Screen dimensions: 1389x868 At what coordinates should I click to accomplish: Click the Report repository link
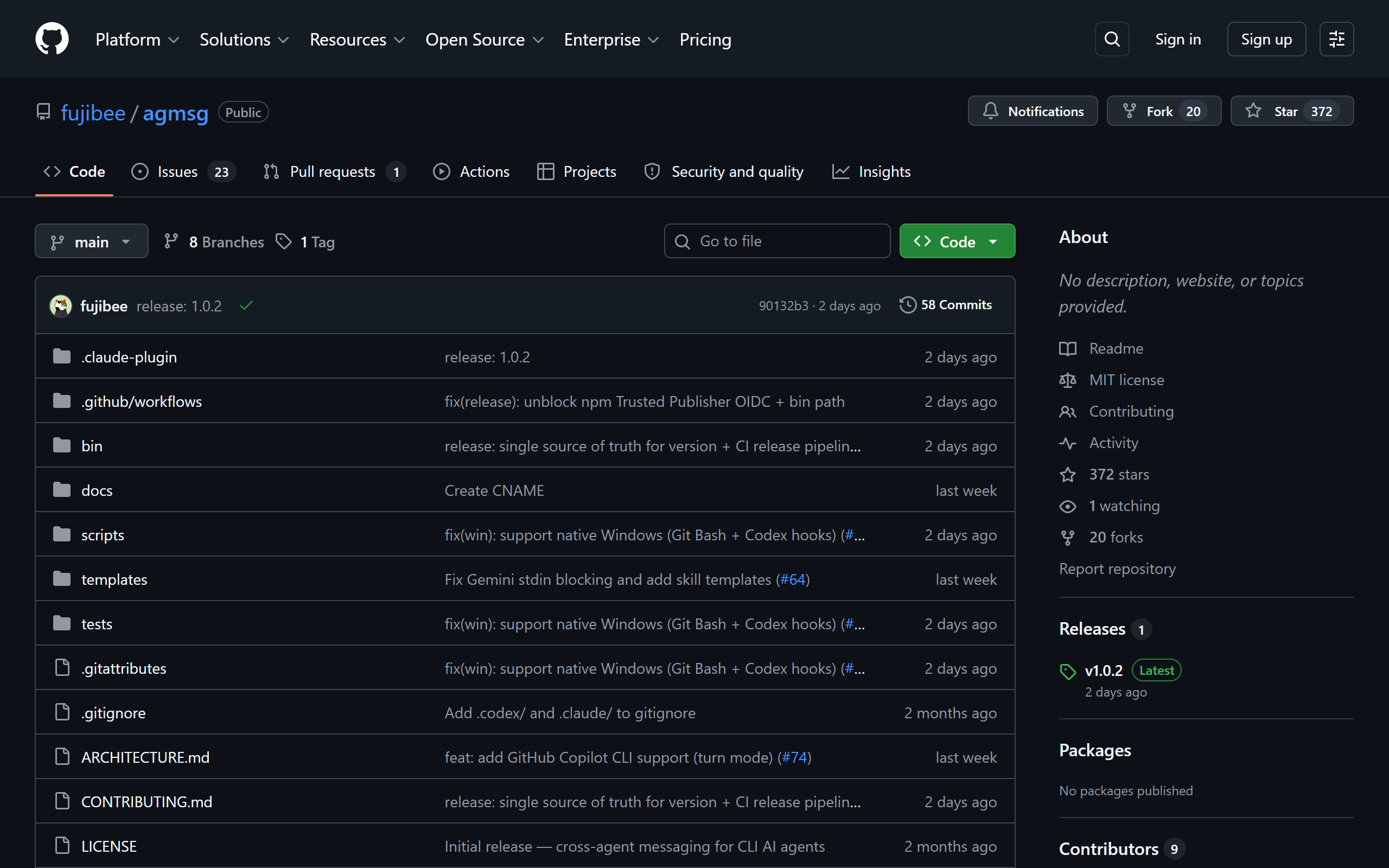(1117, 569)
